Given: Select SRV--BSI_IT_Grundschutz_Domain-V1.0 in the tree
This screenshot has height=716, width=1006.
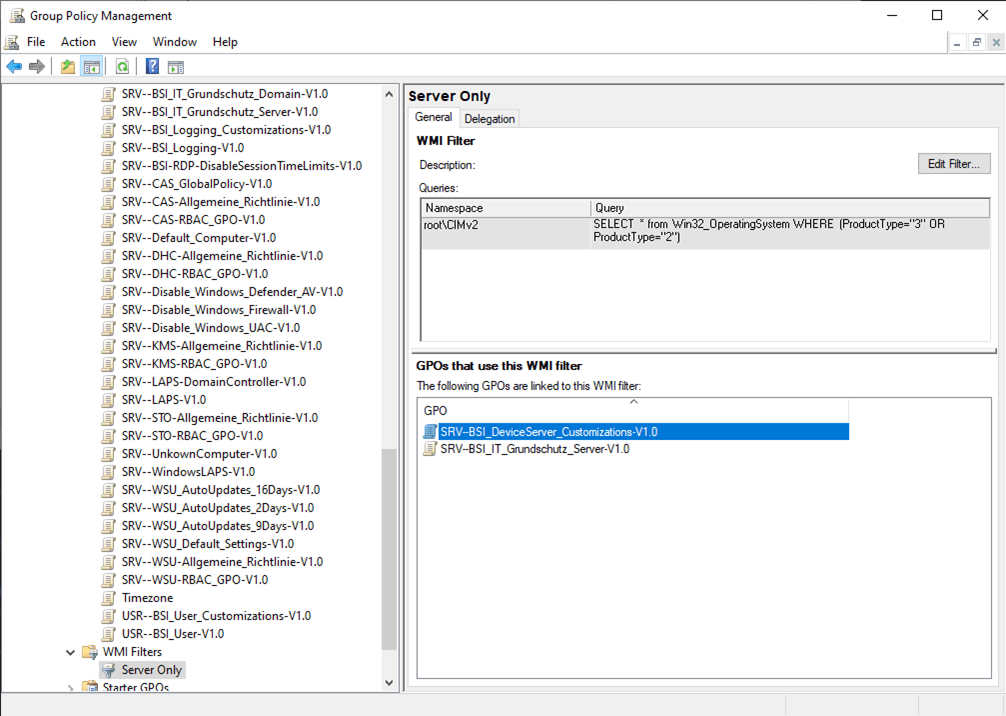Looking at the screenshot, I should coord(225,94).
